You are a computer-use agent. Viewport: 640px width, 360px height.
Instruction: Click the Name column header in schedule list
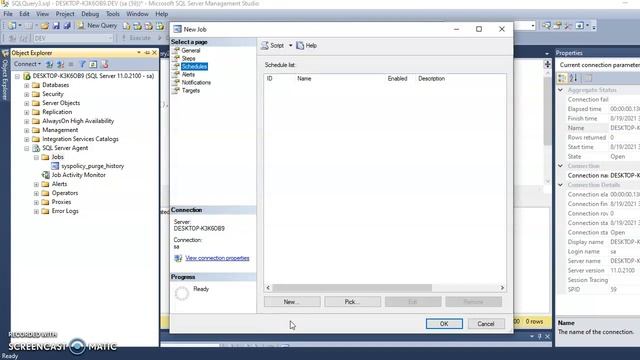[x=304, y=78]
